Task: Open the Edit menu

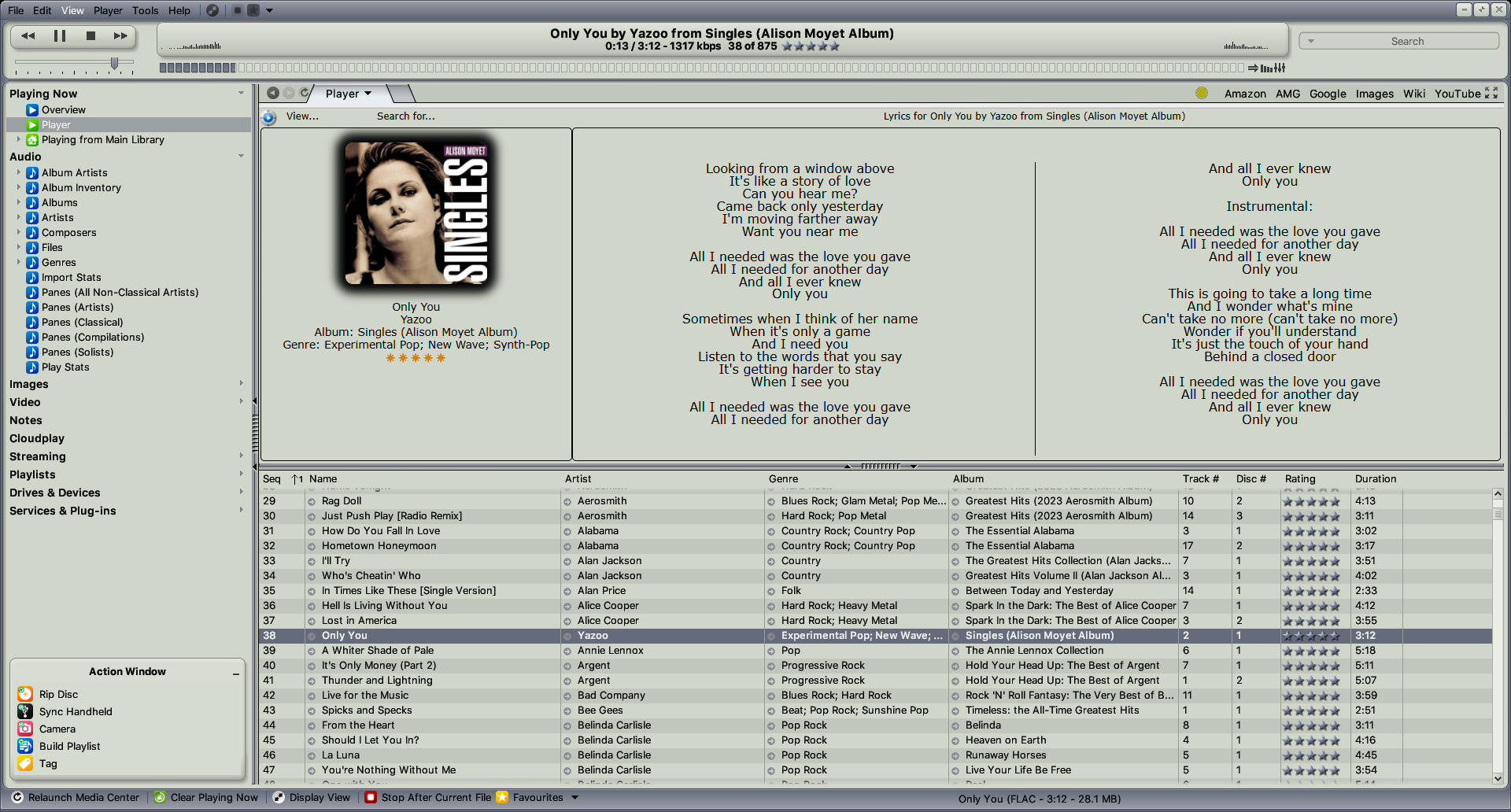Action: pos(42,10)
